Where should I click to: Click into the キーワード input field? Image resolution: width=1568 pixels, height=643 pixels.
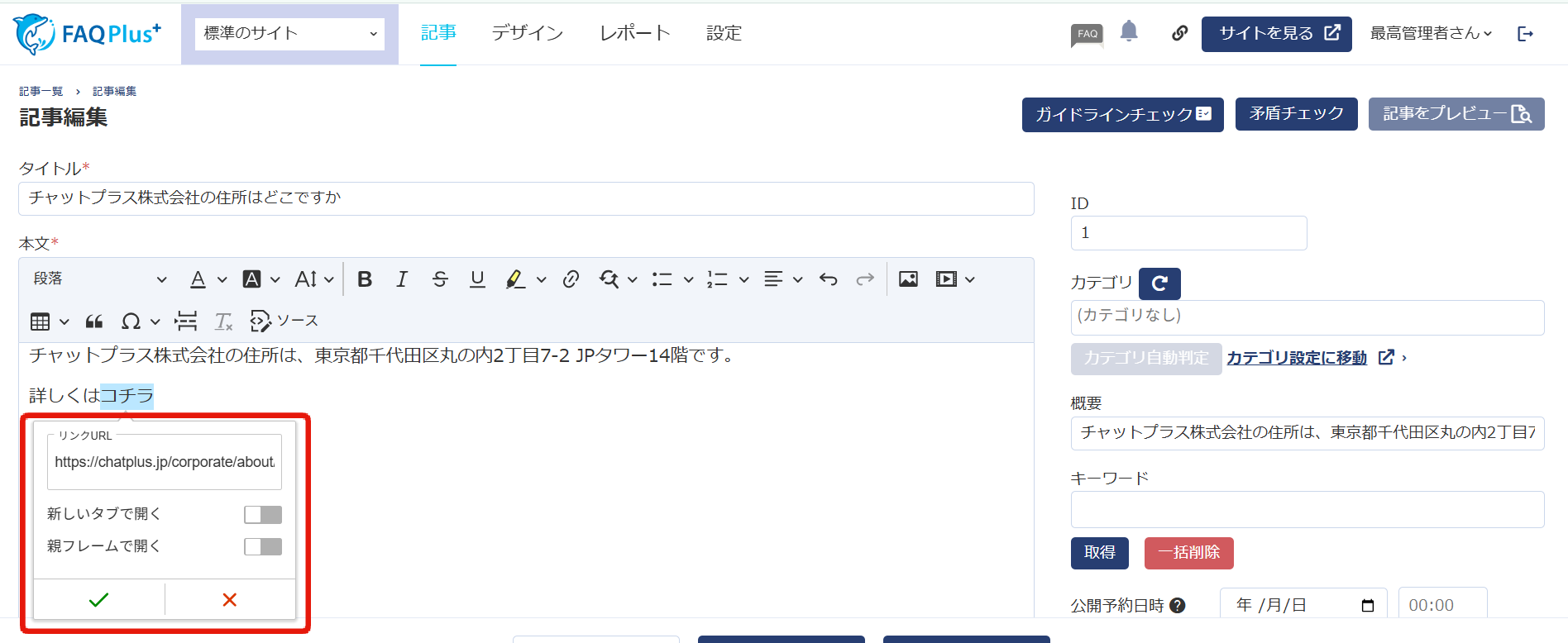coord(1307,510)
